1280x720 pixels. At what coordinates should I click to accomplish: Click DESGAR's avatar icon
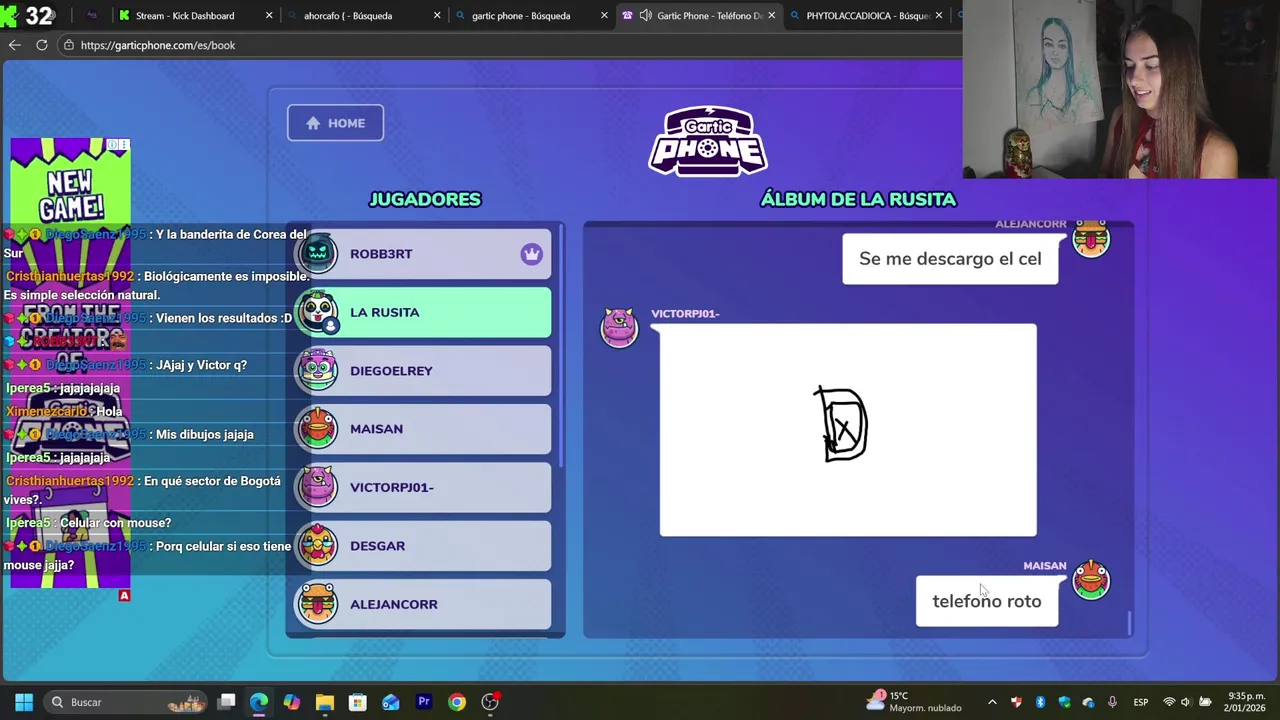[318, 545]
